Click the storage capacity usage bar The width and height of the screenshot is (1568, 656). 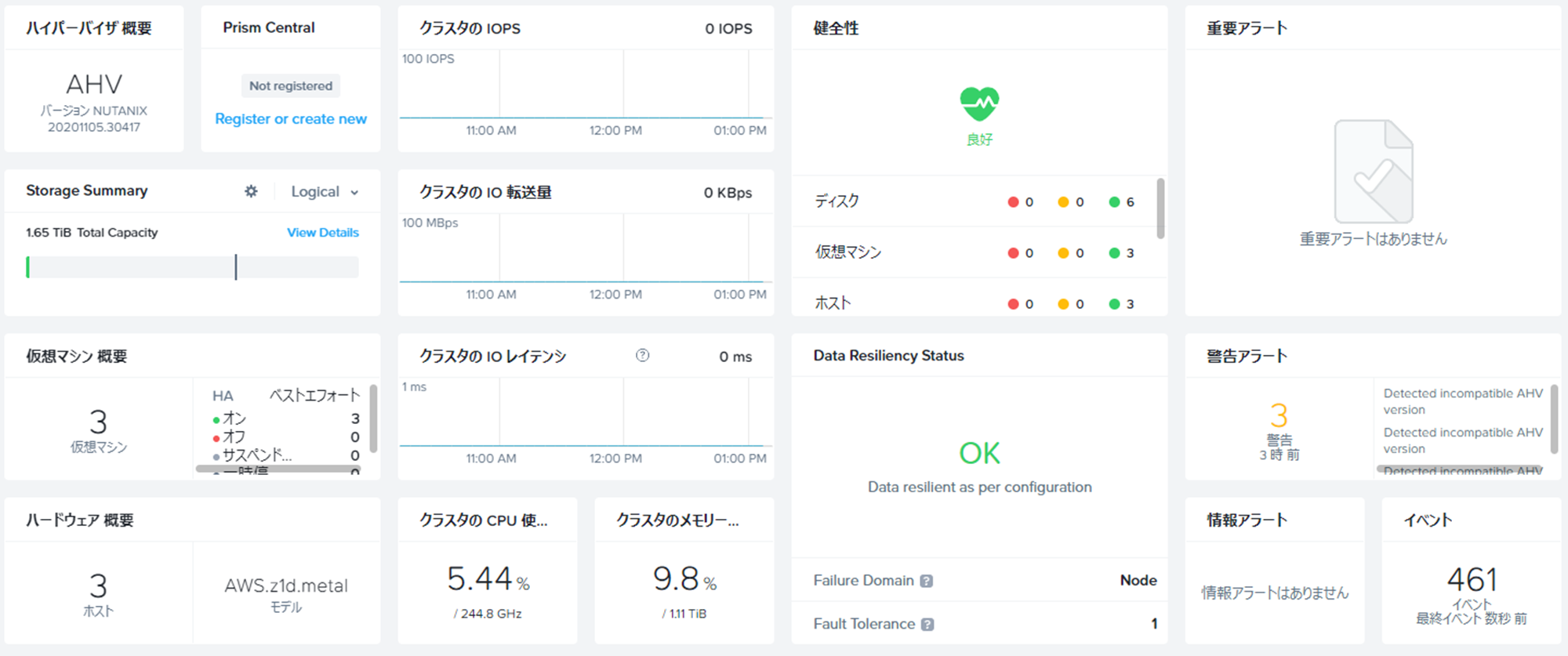click(192, 267)
